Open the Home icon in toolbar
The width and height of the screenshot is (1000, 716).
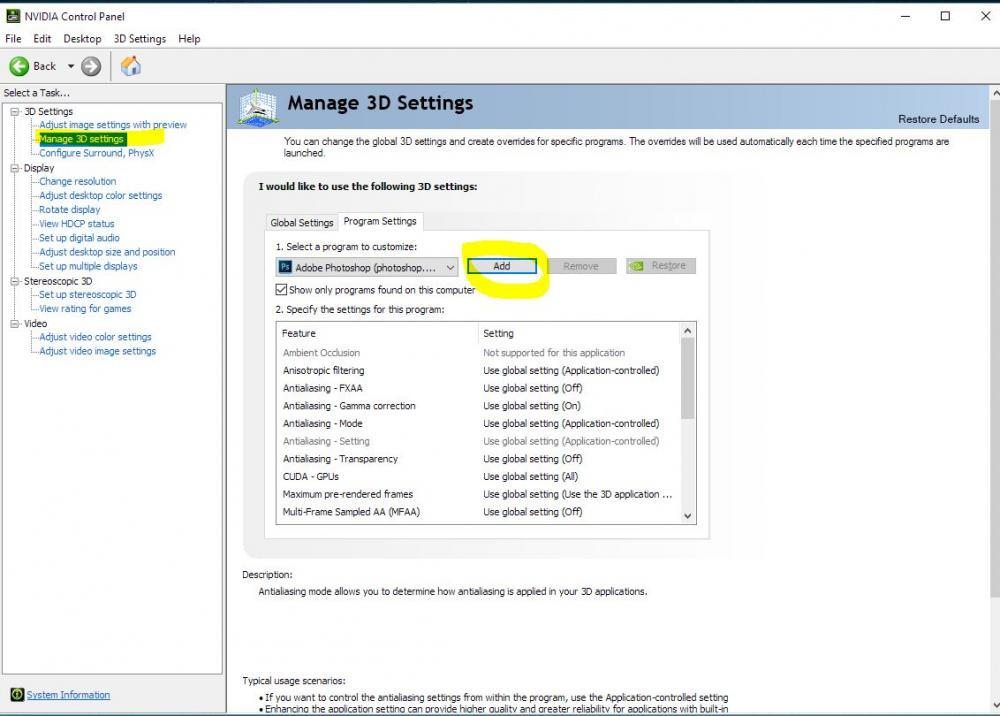coord(131,66)
